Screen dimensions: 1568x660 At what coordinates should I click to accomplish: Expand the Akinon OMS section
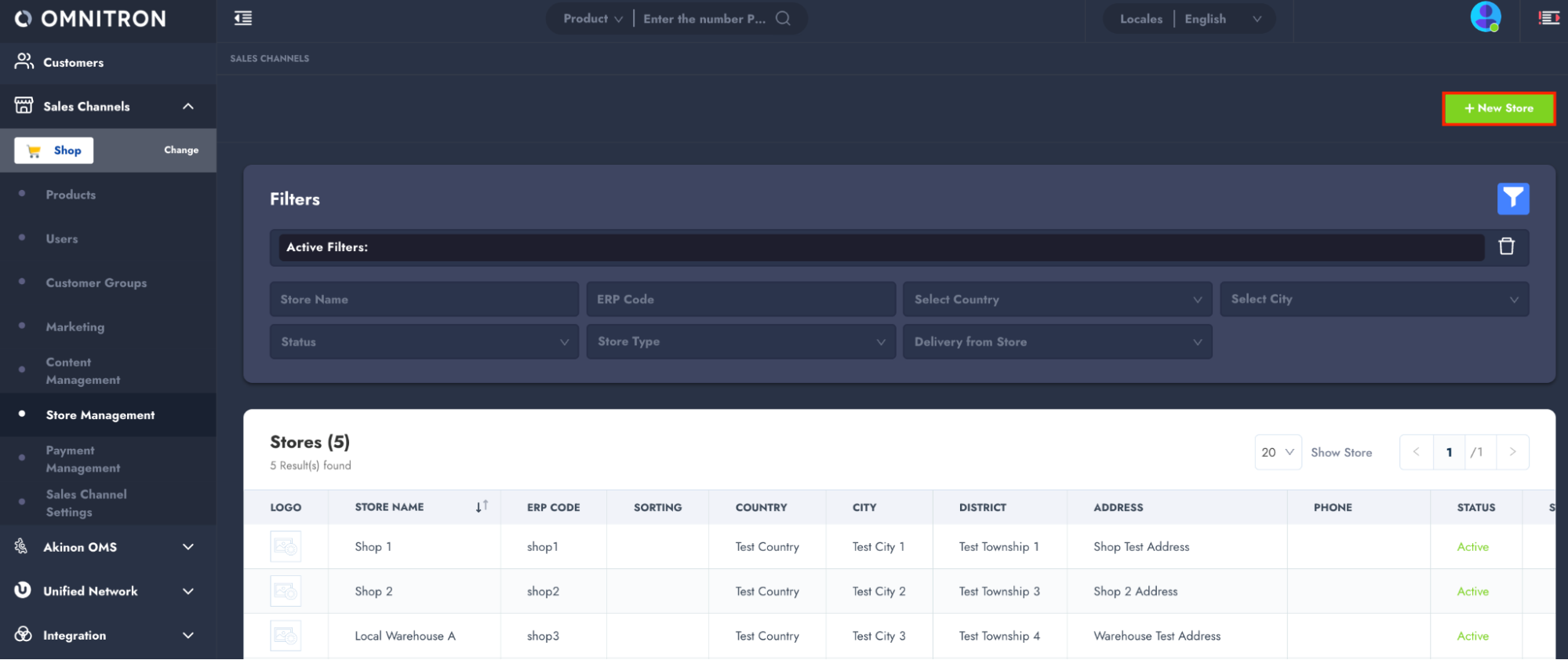[x=187, y=547]
